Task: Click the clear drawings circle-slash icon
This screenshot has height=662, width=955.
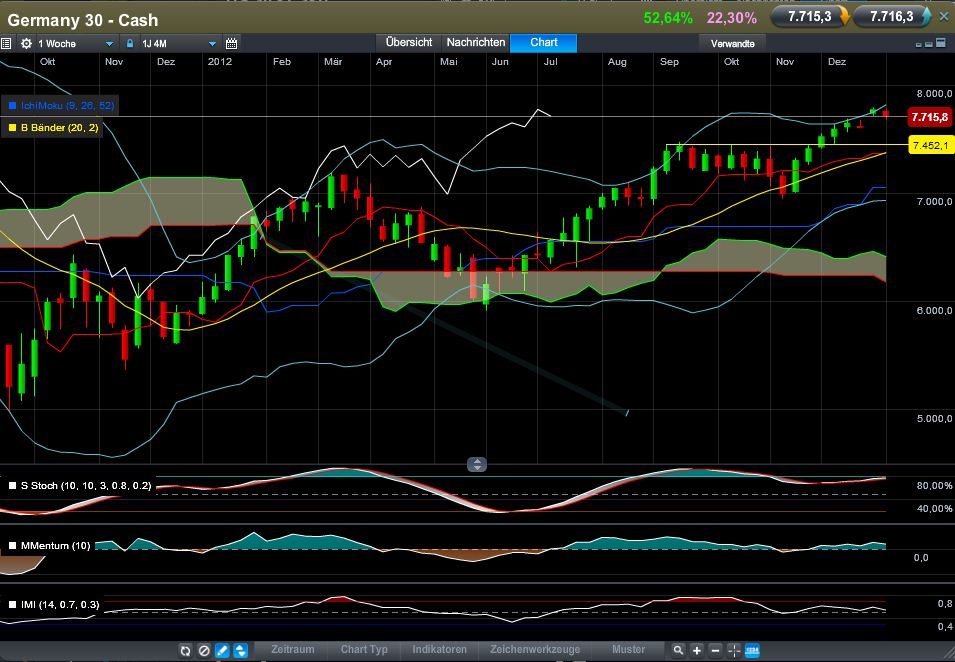Action: click(204, 650)
